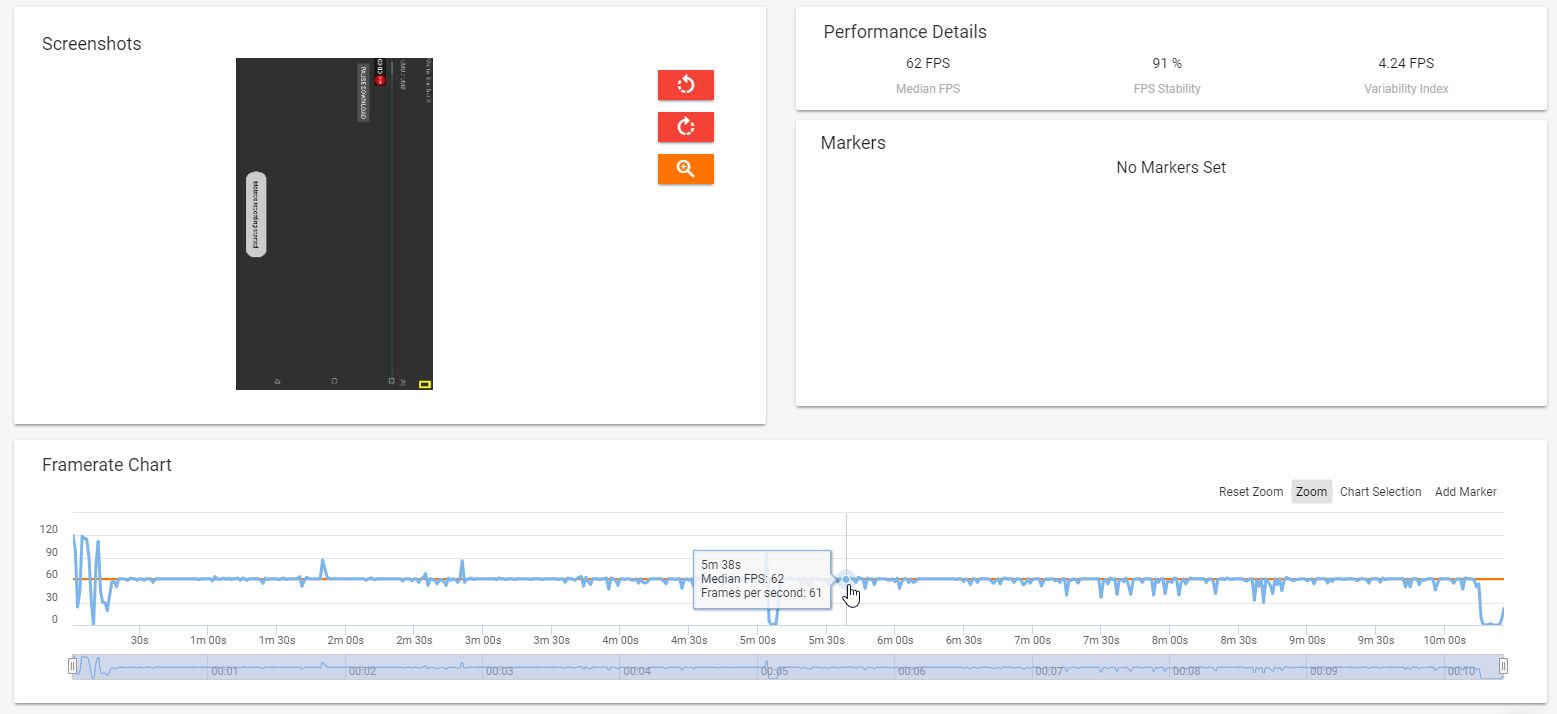Image resolution: width=1557 pixels, height=714 pixels.
Task: Grab the right range slider handle
Action: [x=1503, y=666]
